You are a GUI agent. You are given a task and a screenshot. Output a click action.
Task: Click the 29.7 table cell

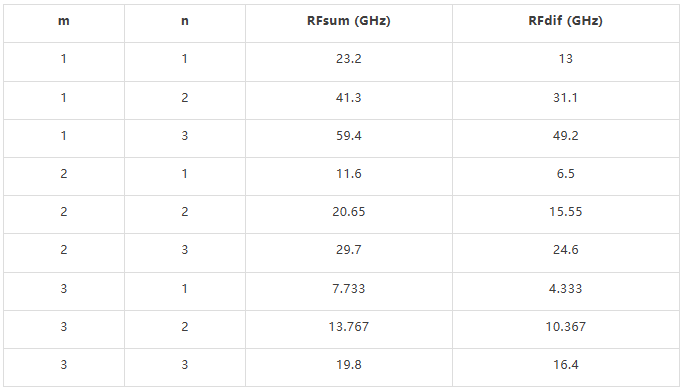coord(348,250)
